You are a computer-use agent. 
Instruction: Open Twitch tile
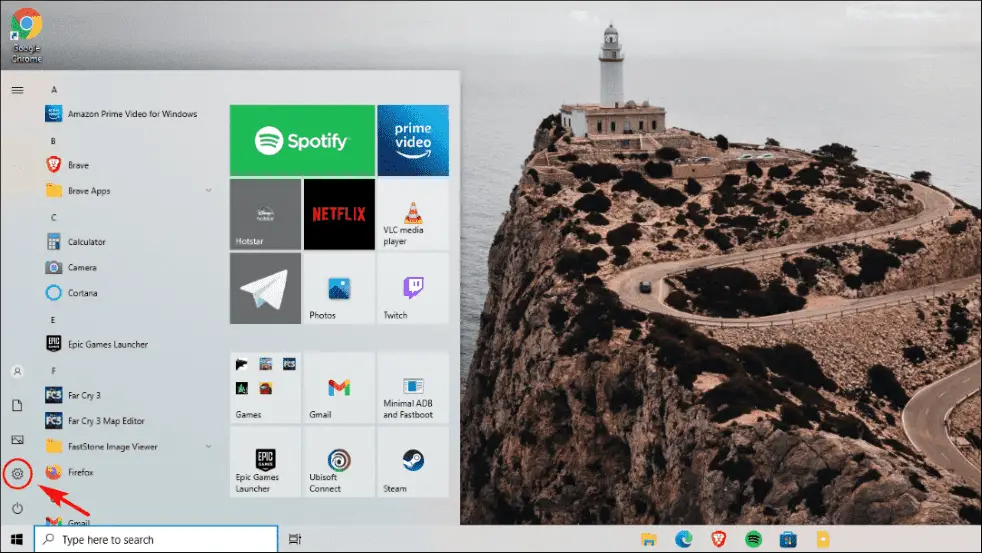[x=413, y=288]
